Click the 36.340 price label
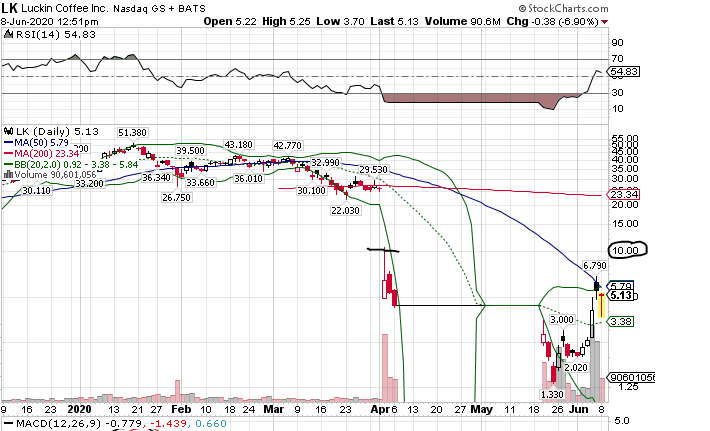This screenshot has width=710, height=431. click(x=156, y=177)
